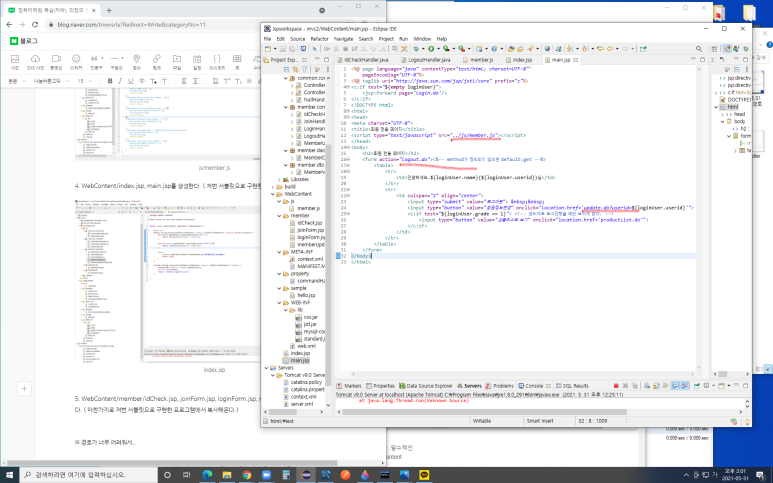773x483 pixels.
Task: Reload the Naver blog page in Chrome
Action: coord(35,24)
